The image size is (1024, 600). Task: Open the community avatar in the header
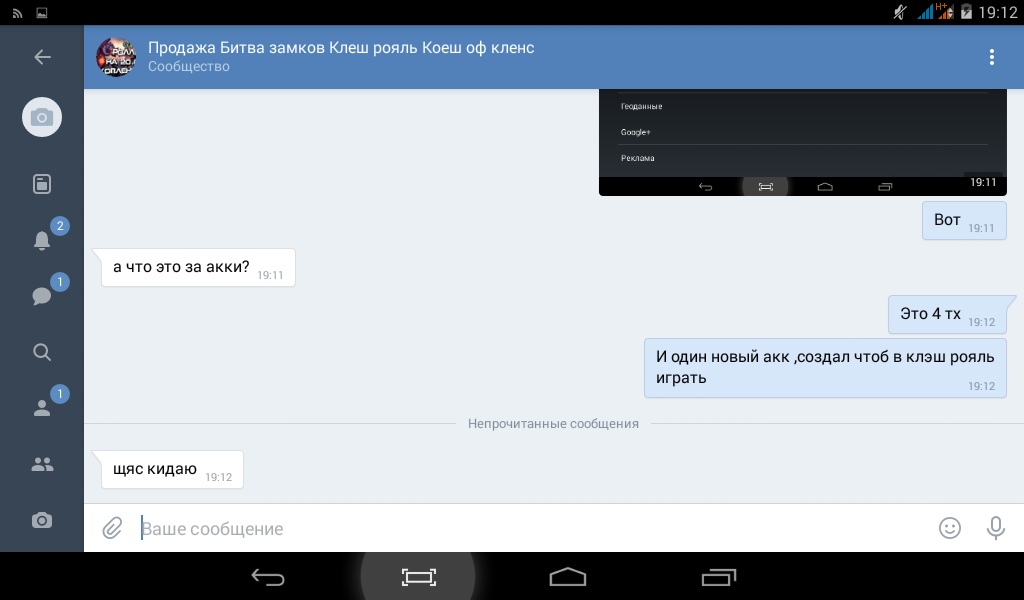[116, 57]
